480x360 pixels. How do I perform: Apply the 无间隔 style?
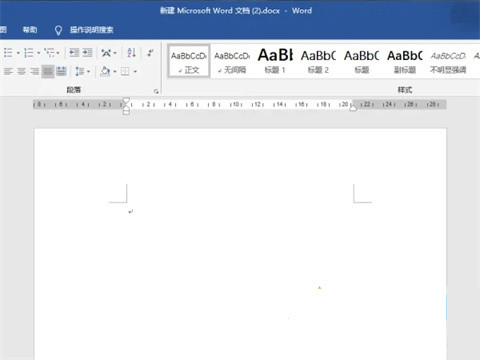tap(232, 61)
